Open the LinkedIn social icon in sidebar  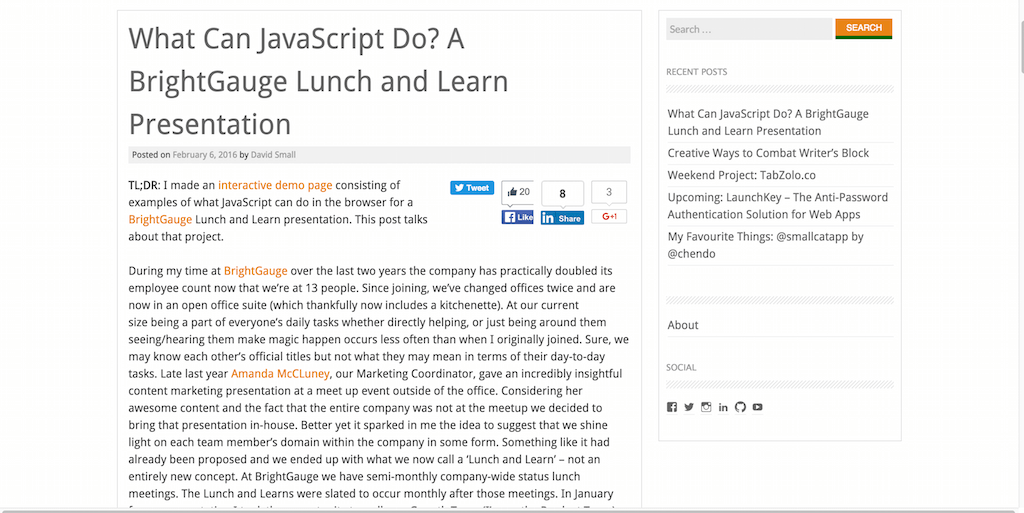[x=723, y=407]
